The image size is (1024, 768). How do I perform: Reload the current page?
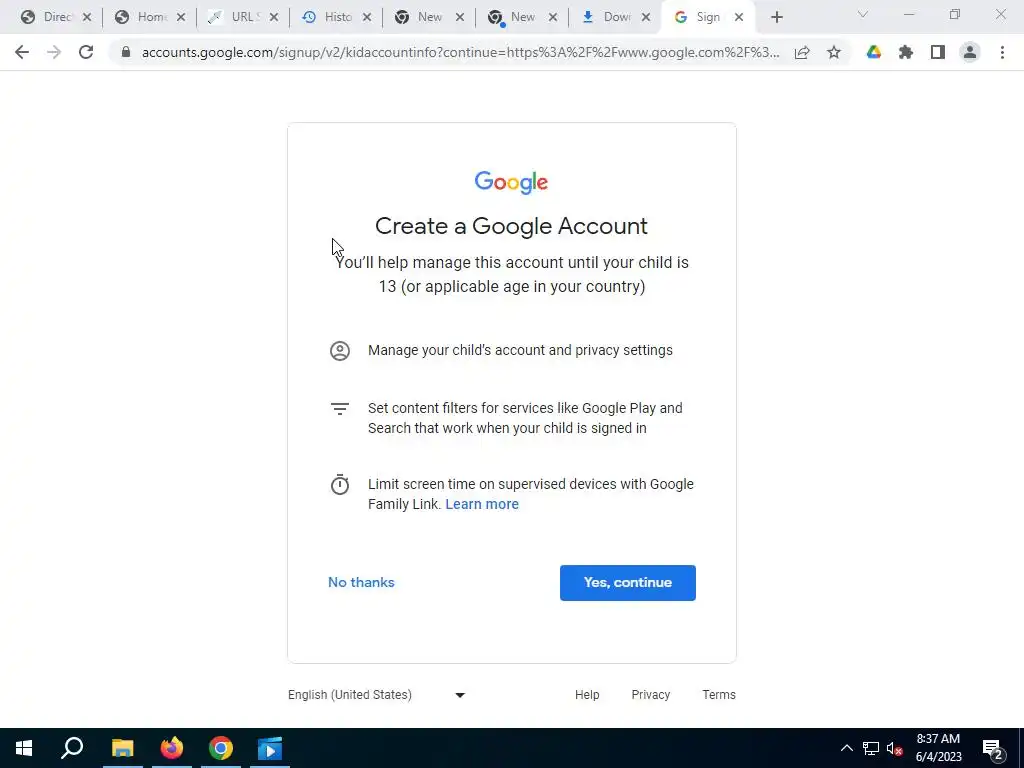click(86, 52)
